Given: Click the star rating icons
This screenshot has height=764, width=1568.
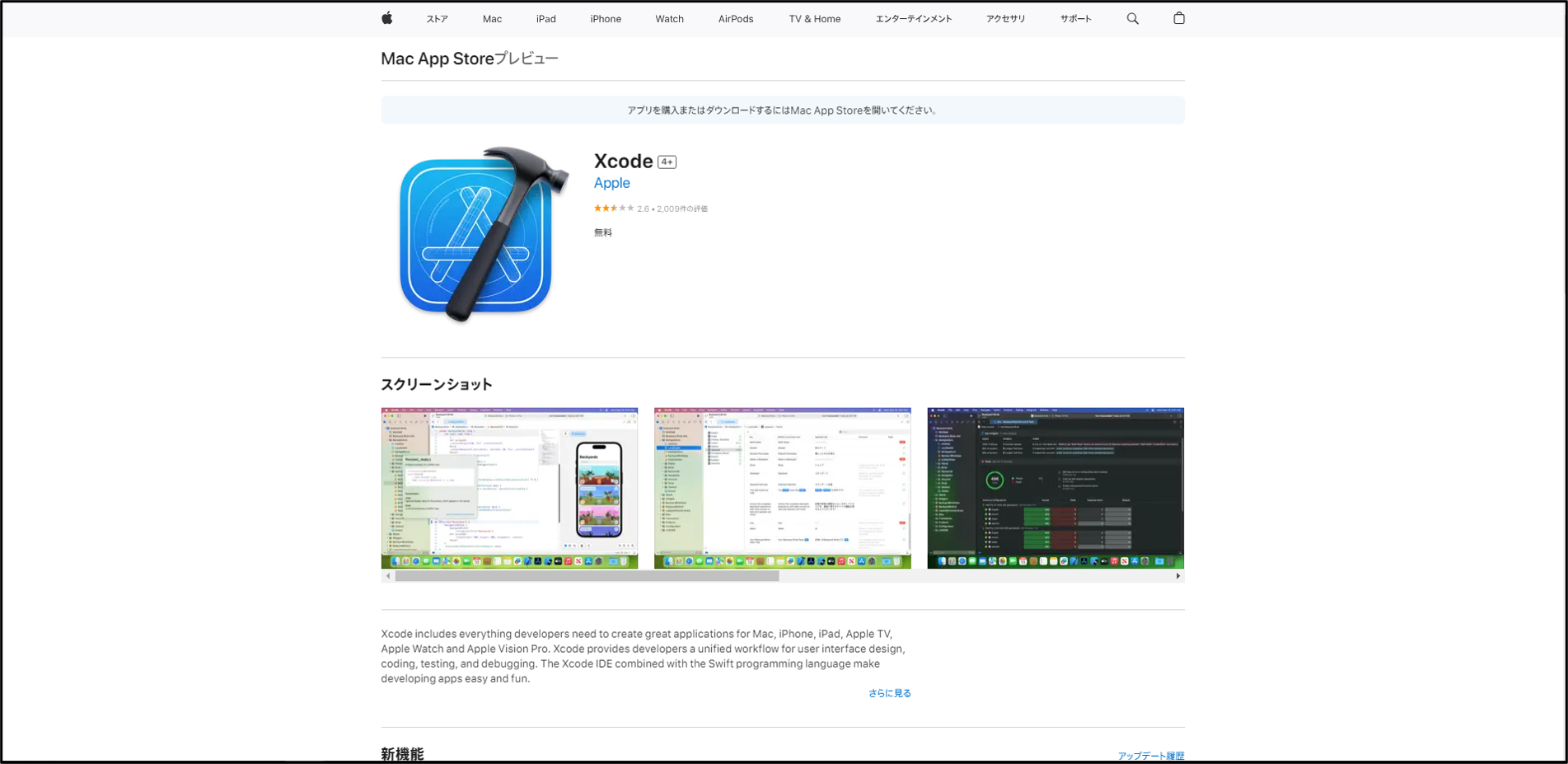Looking at the screenshot, I should pos(614,209).
